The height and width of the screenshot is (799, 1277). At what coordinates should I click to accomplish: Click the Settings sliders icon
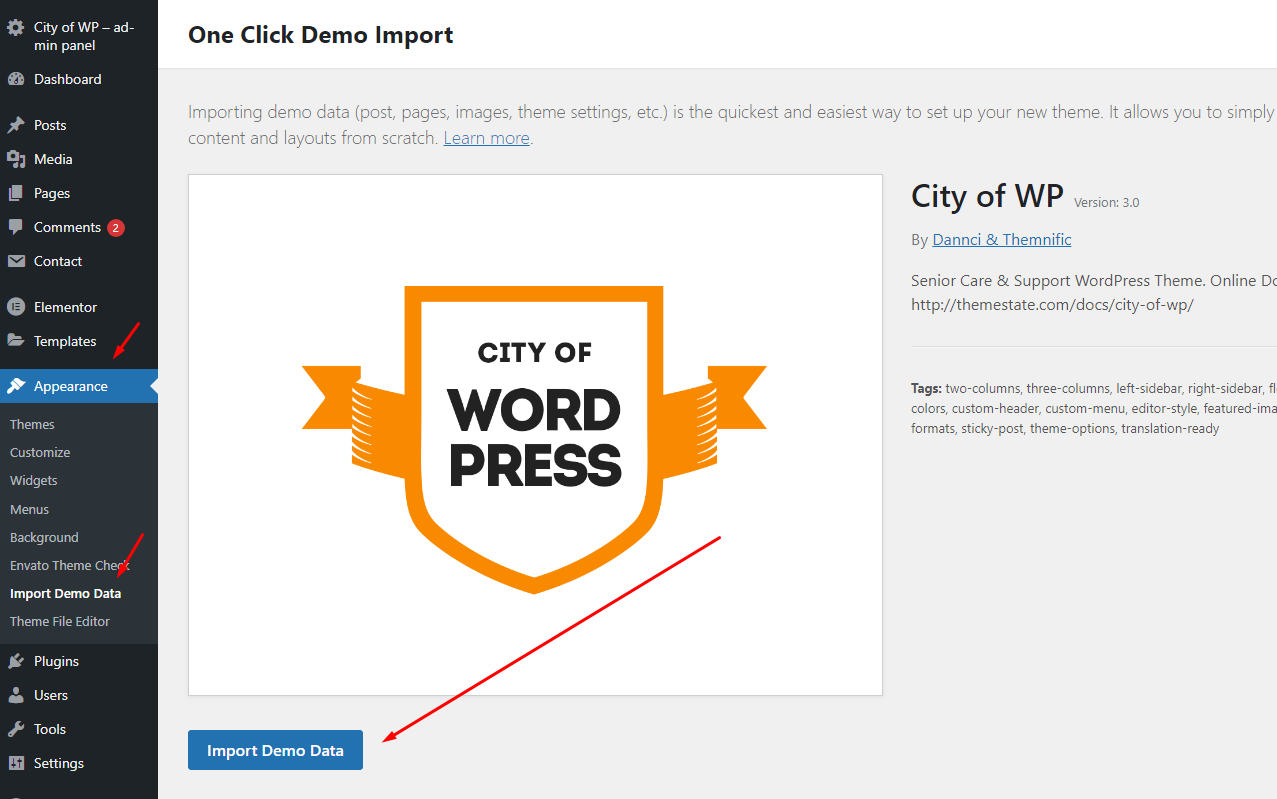[16, 763]
